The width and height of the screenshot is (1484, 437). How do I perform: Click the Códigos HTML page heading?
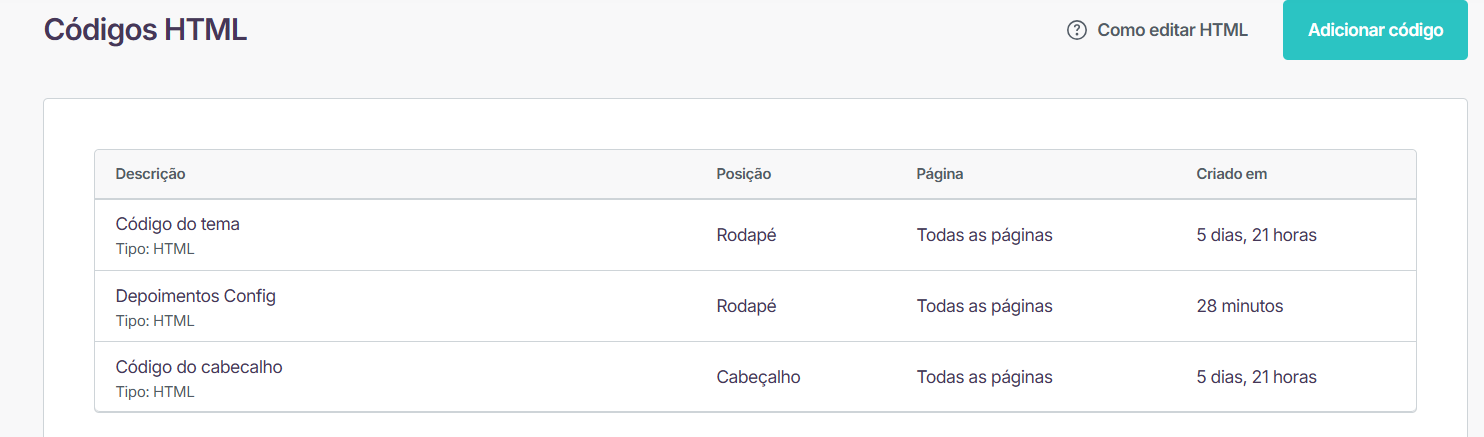click(x=145, y=30)
